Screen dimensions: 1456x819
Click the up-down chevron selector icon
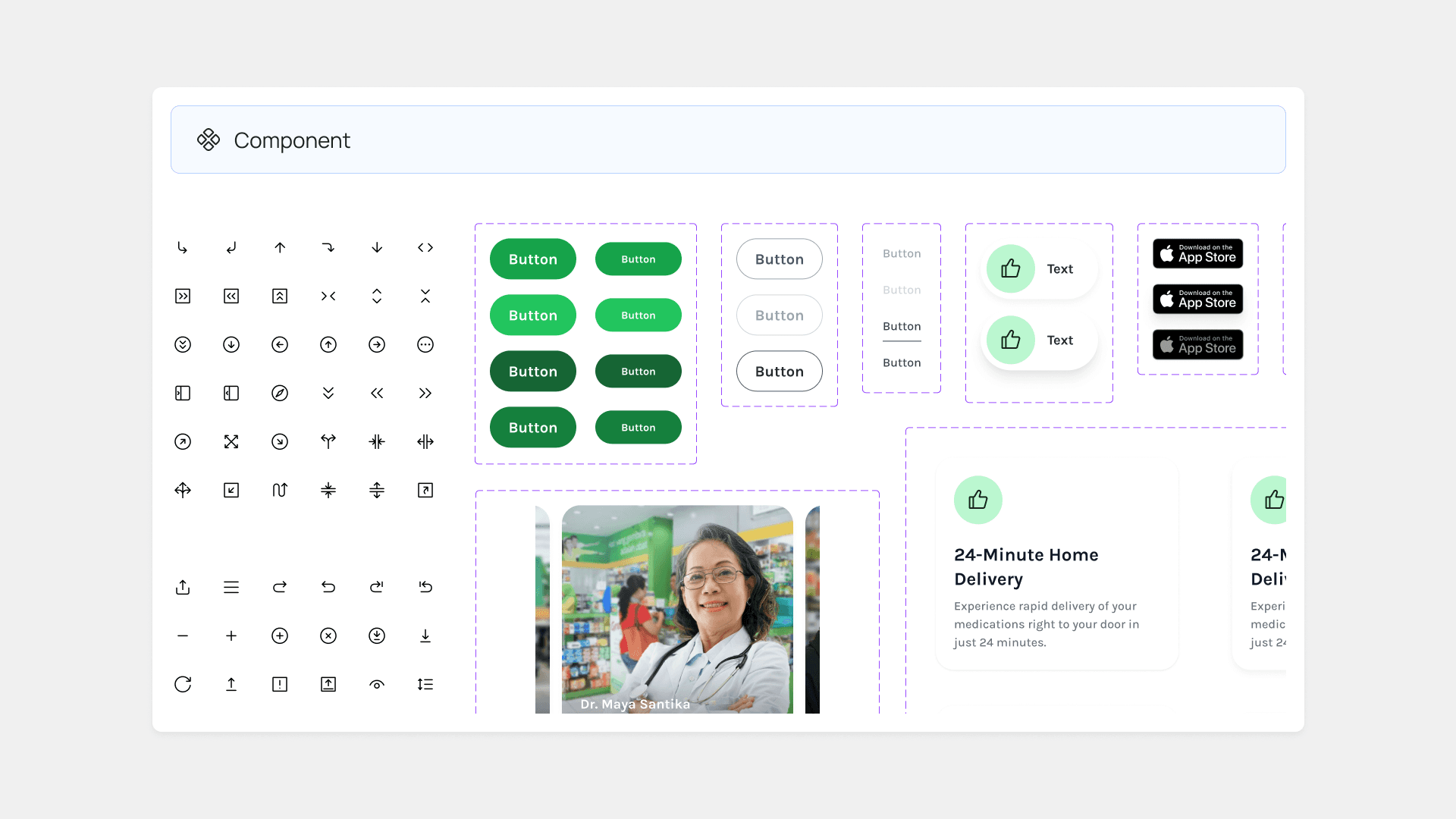click(x=377, y=296)
